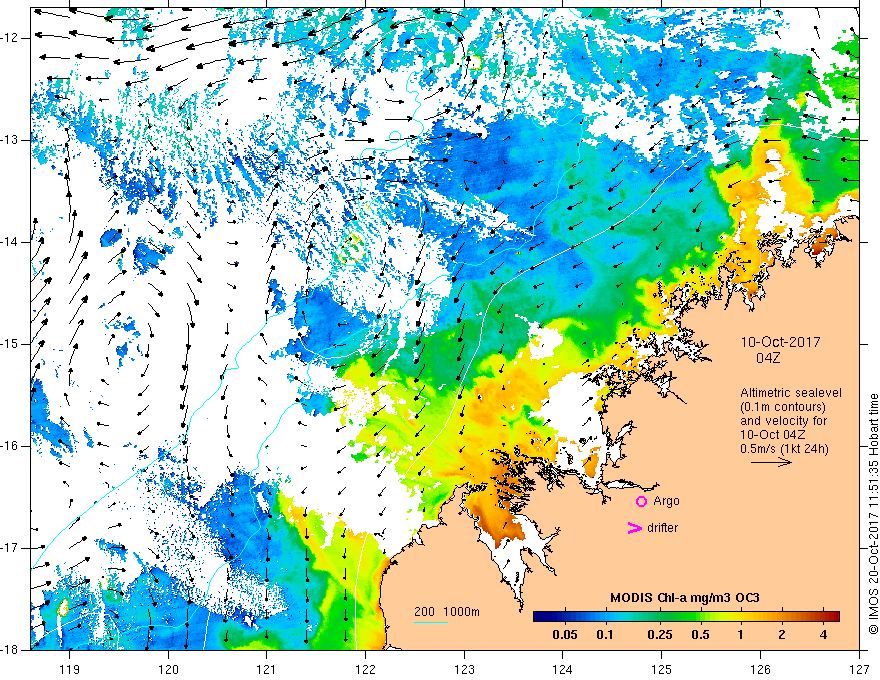
Task: Click the '200 1000m' depth contour label
Action: click(447, 612)
